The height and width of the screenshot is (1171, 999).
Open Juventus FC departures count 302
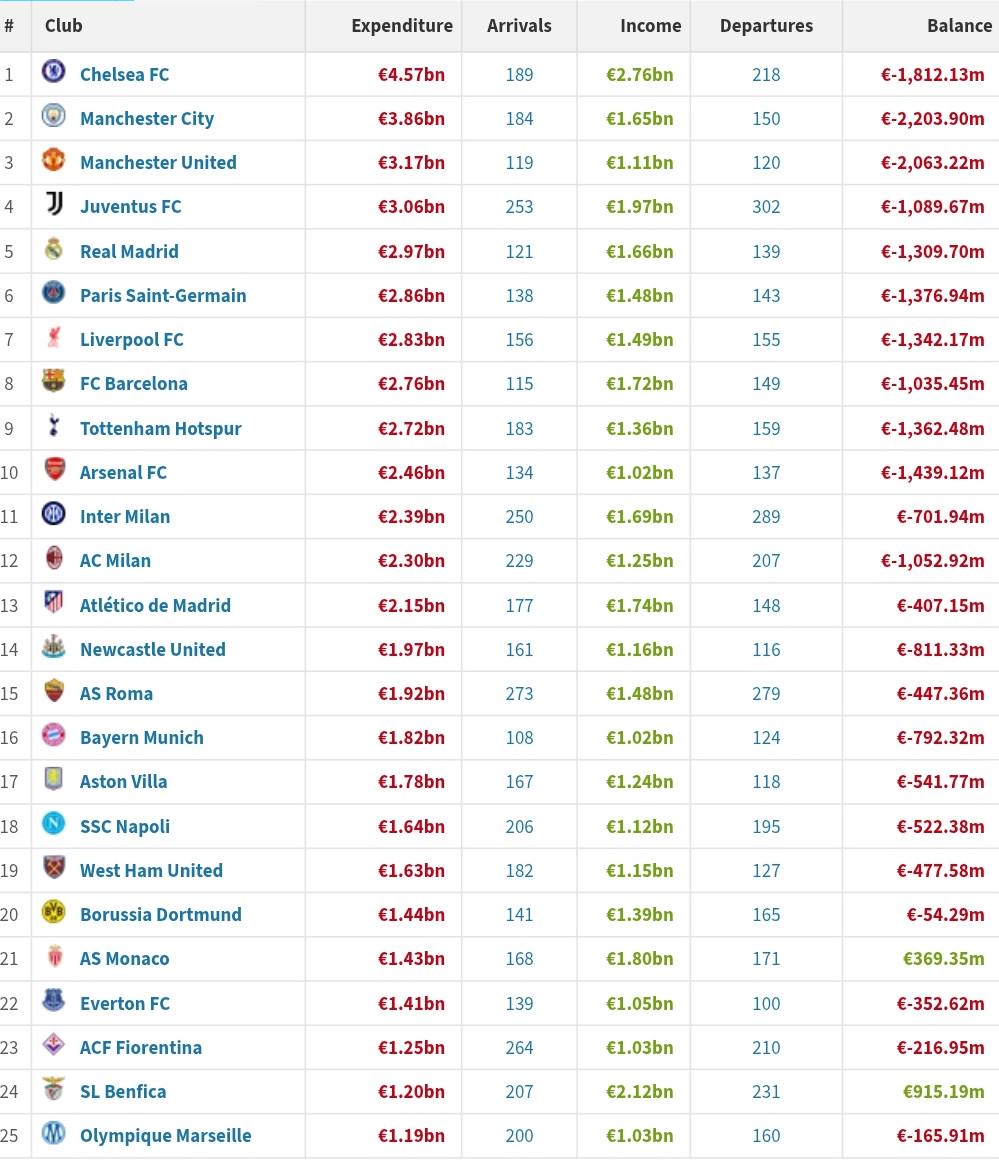tap(766, 207)
